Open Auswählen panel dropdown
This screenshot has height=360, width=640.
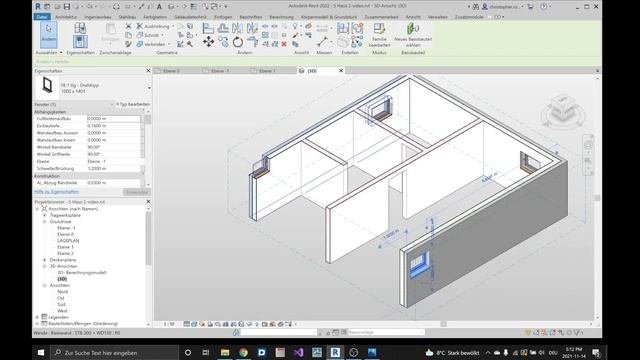49,53
